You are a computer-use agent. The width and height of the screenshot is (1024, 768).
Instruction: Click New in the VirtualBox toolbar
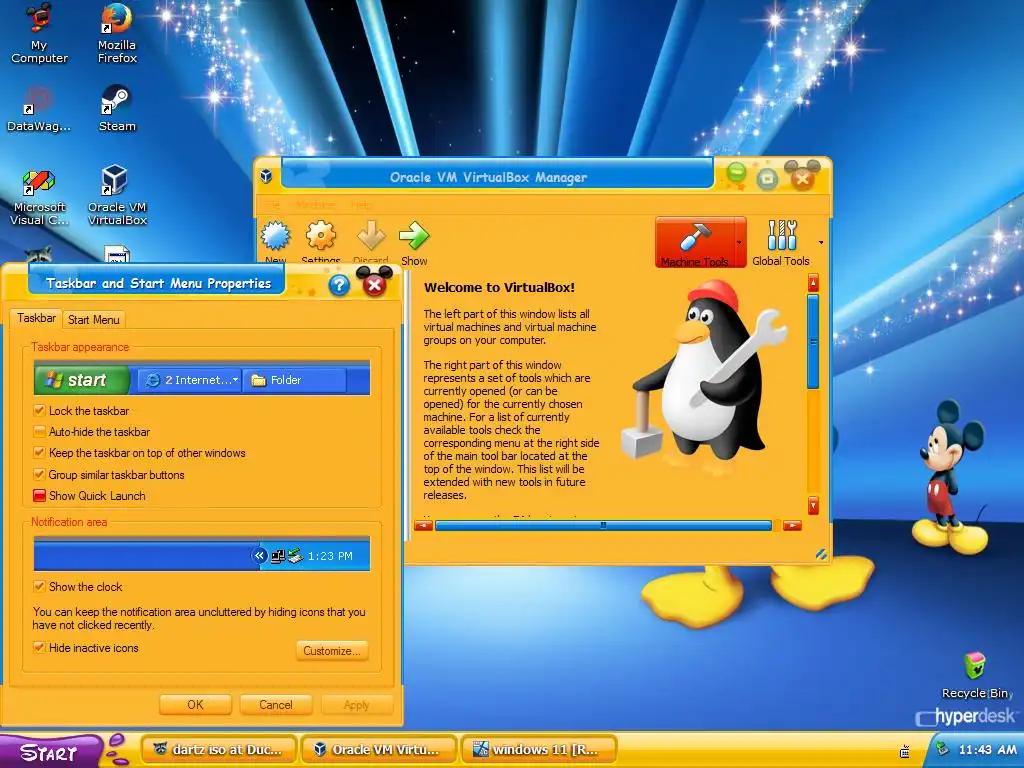coord(276,242)
